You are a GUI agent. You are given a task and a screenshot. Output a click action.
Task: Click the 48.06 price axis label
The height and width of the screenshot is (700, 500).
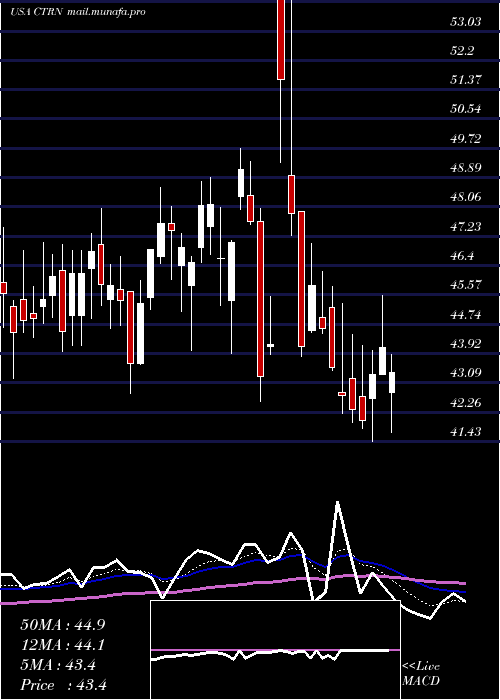point(466,197)
